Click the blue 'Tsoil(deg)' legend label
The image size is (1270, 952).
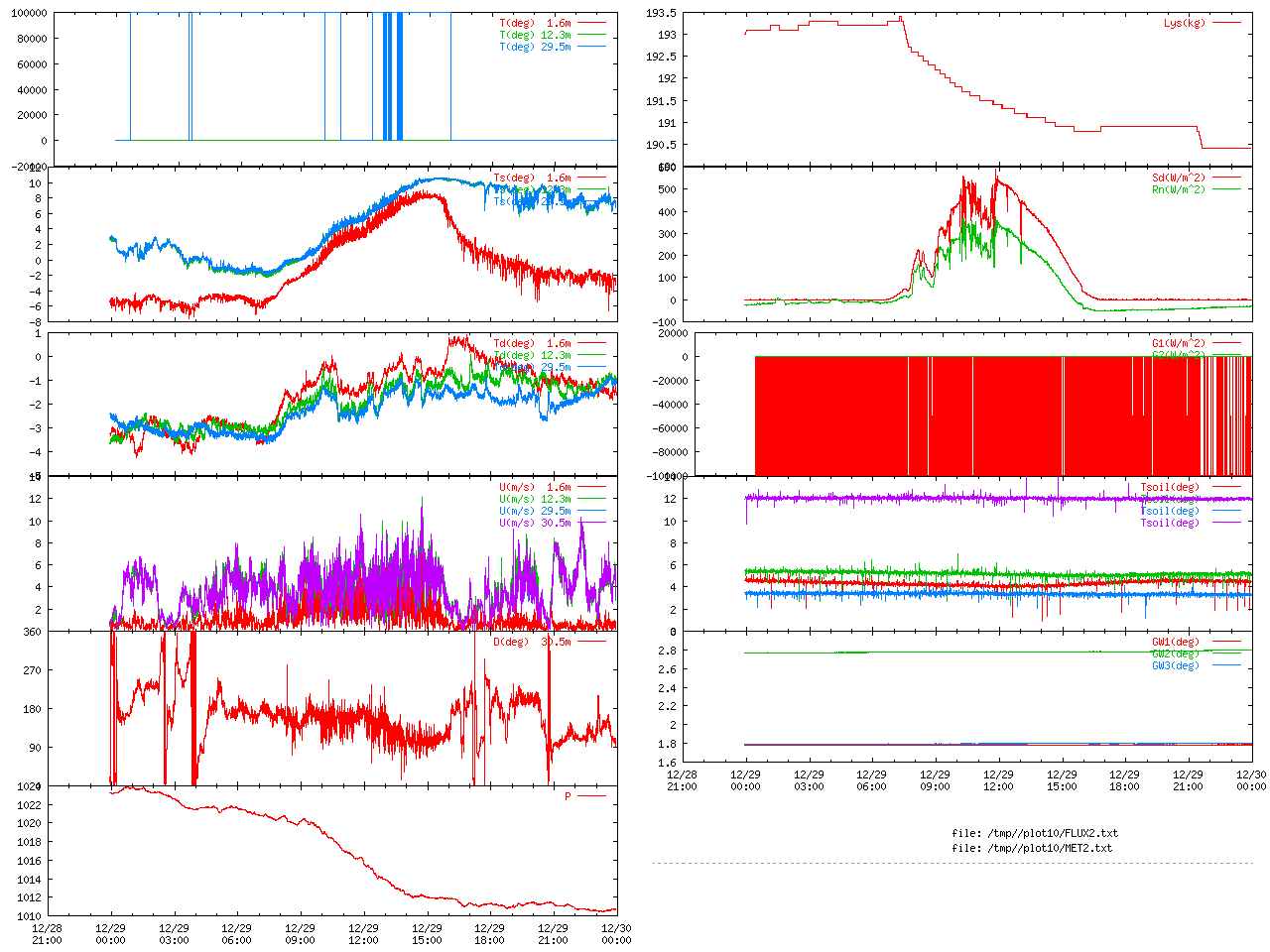tap(1170, 512)
